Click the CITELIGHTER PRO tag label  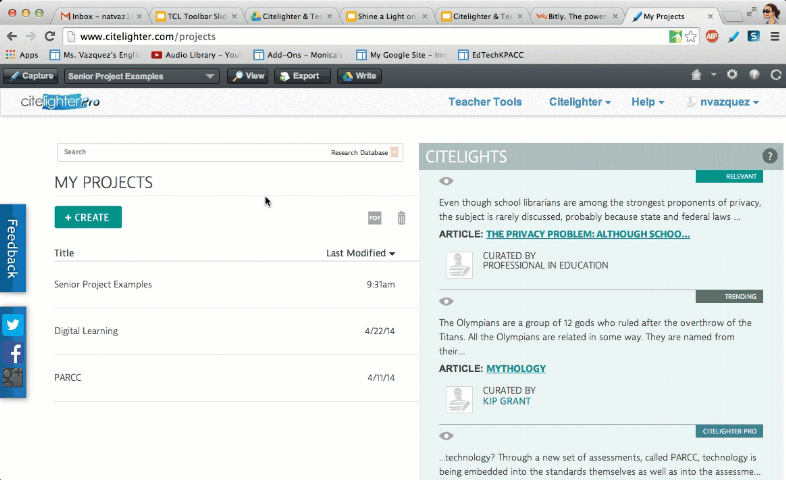tap(729, 431)
